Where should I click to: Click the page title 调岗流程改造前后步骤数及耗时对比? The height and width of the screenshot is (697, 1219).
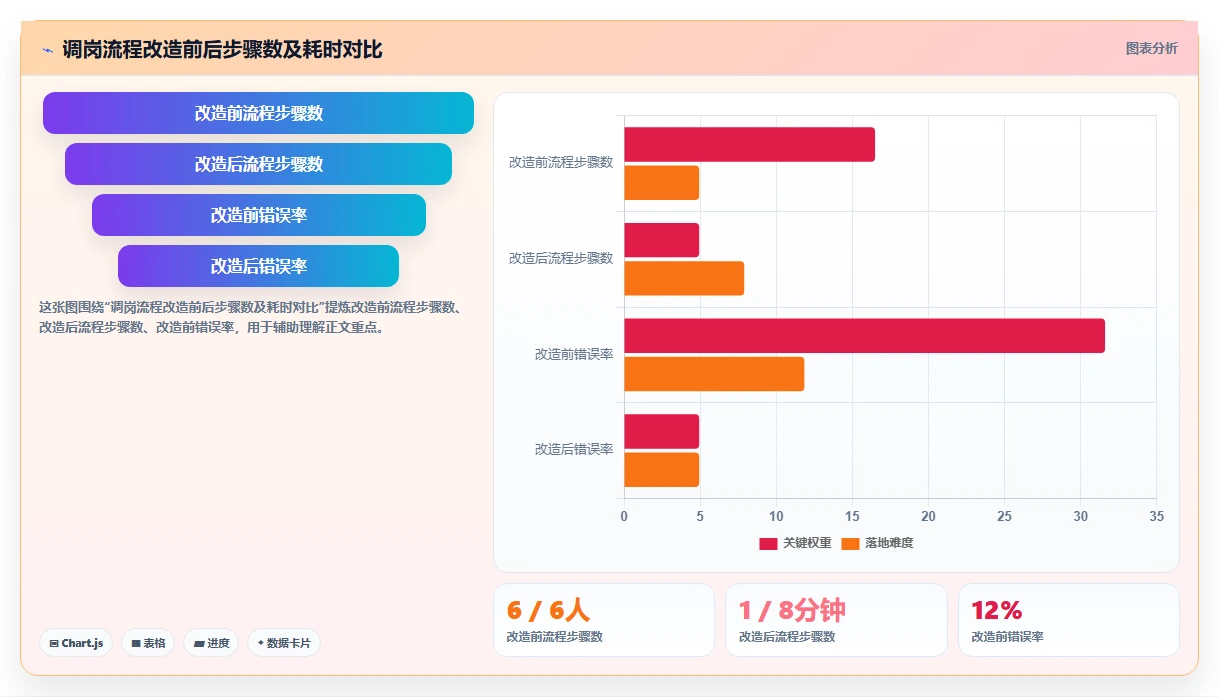pyautogui.click(x=222, y=49)
